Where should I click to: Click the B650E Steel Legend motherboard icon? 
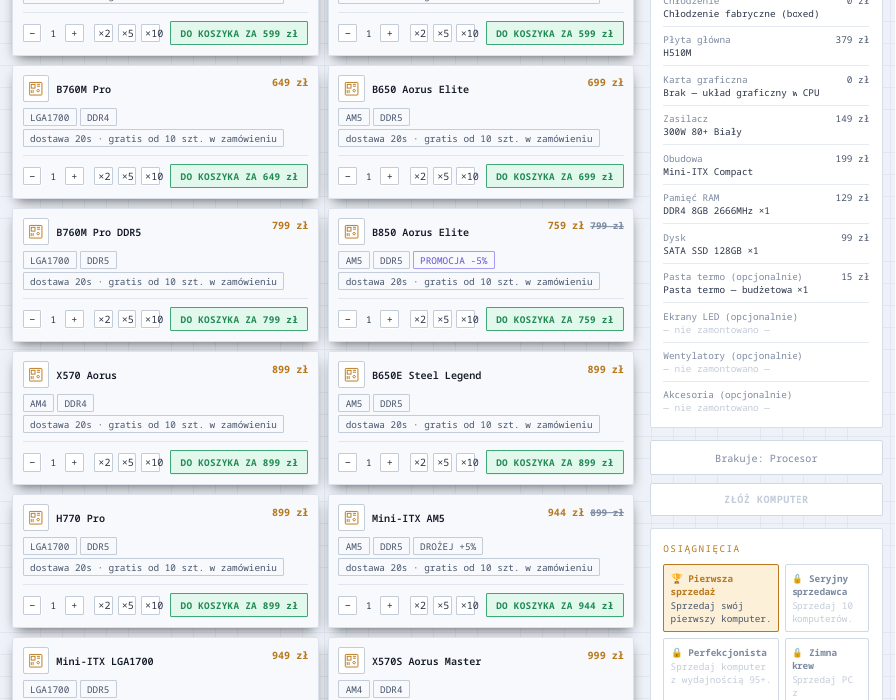click(351, 375)
